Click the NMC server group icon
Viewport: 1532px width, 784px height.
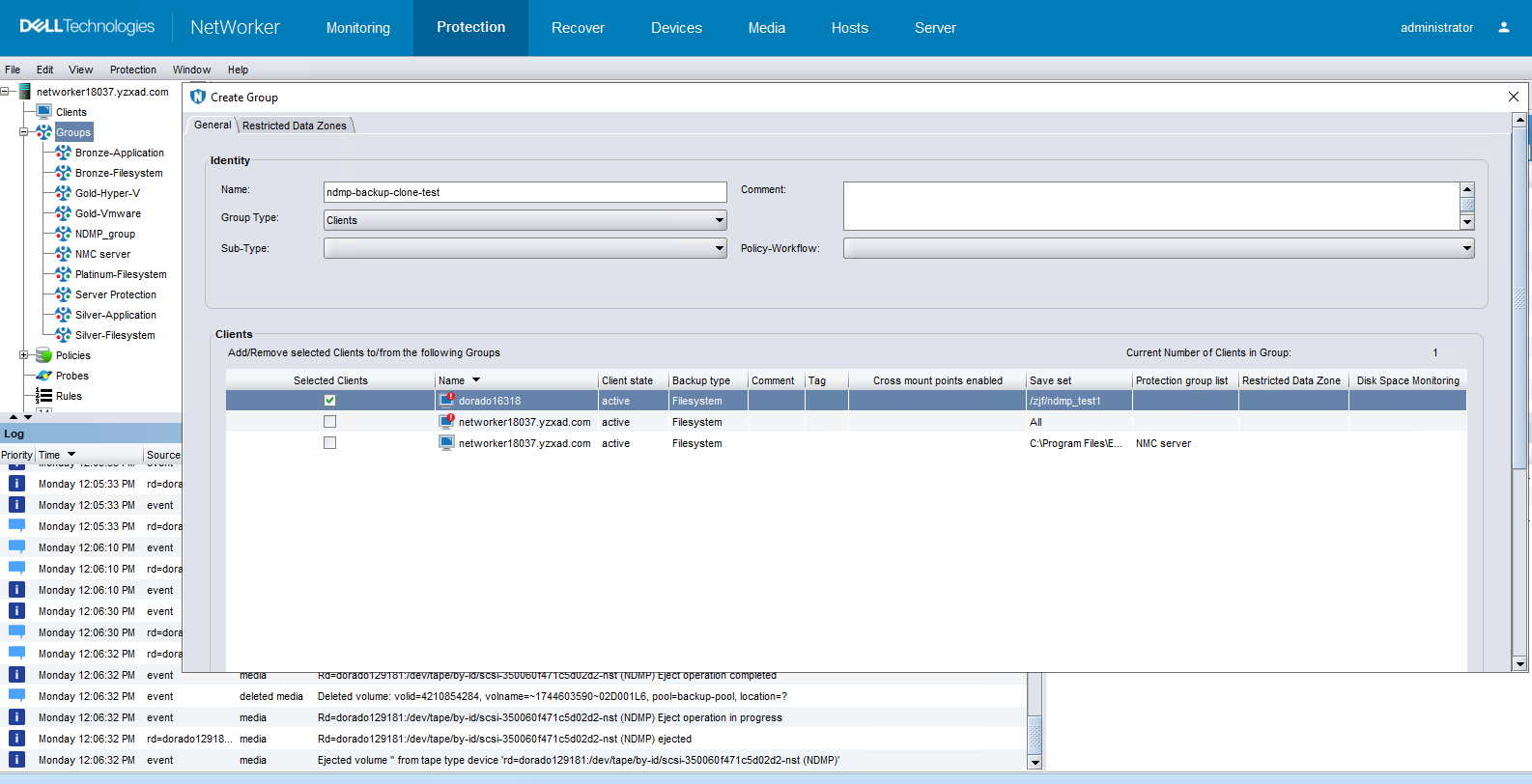(64, 254)
